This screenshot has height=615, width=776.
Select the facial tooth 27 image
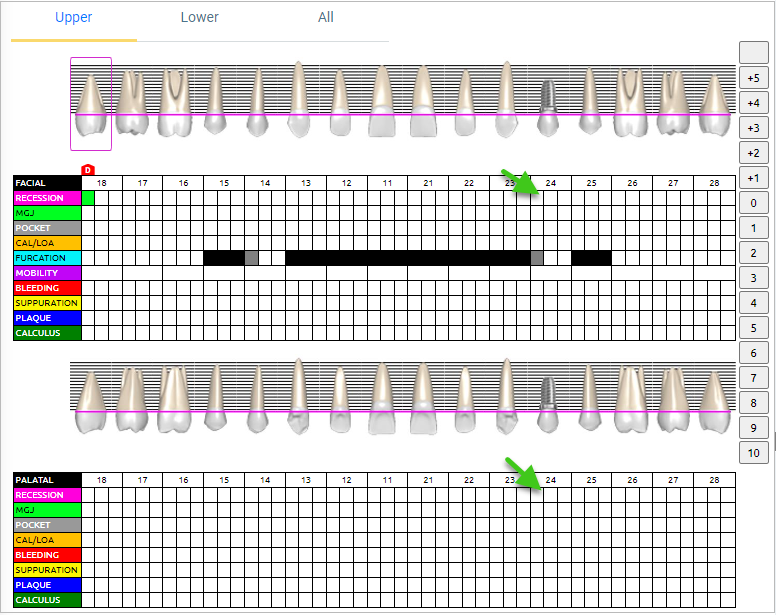pyautogui.click(x=673, y=102)
